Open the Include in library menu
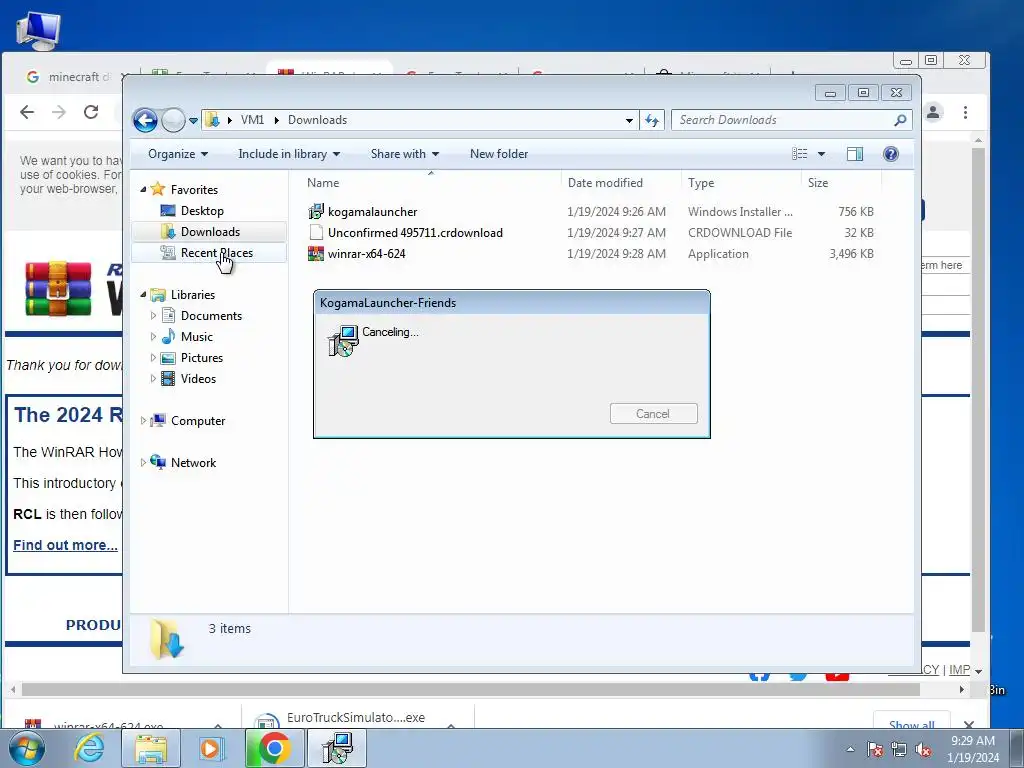The image size is (1024, 768). 289,154
